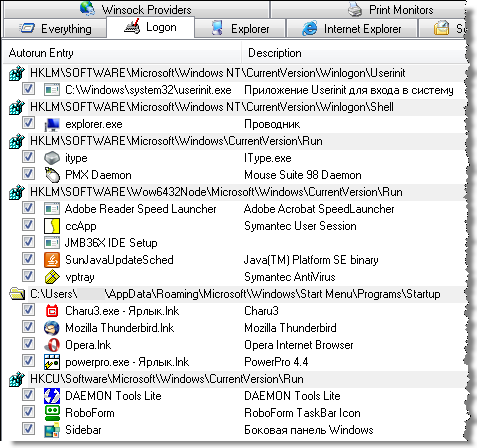
Task: Select the 'Java(TM) Platform SE binary' description
Action: pyautogui.click(x=311, y=260)
